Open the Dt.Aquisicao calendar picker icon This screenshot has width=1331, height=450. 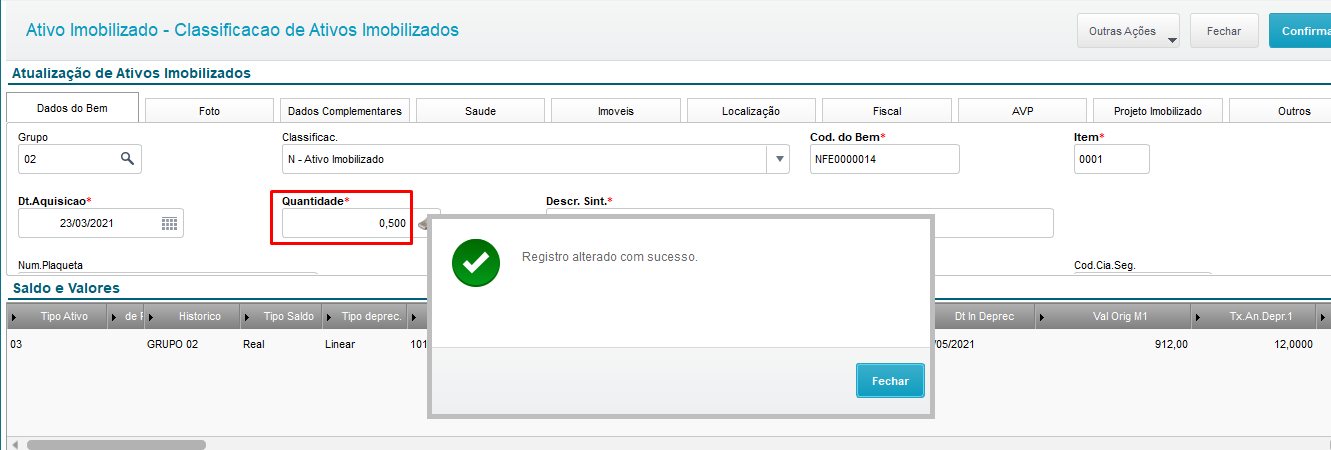click(x=170, y=224)
